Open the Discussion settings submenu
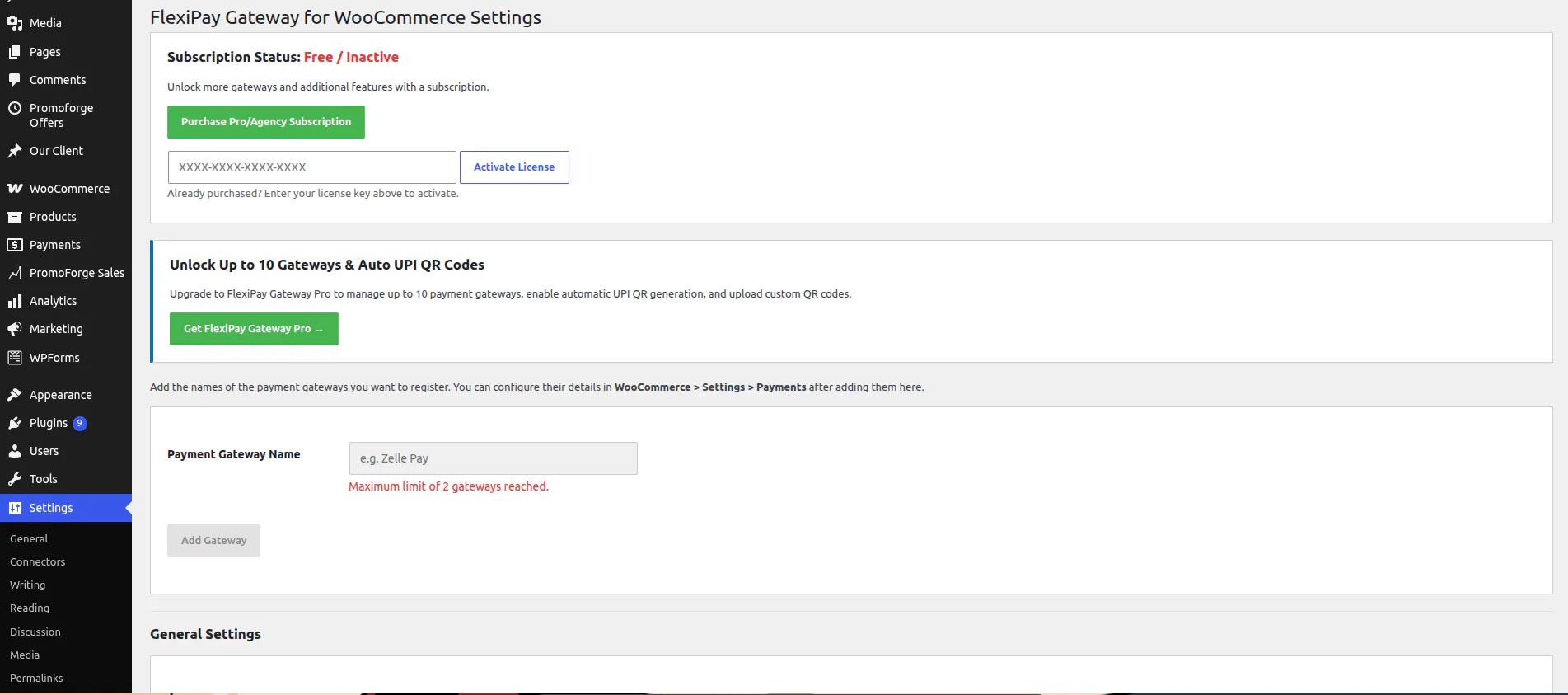This screenshot has height=695, width=1568. click(x=35, y=632)
